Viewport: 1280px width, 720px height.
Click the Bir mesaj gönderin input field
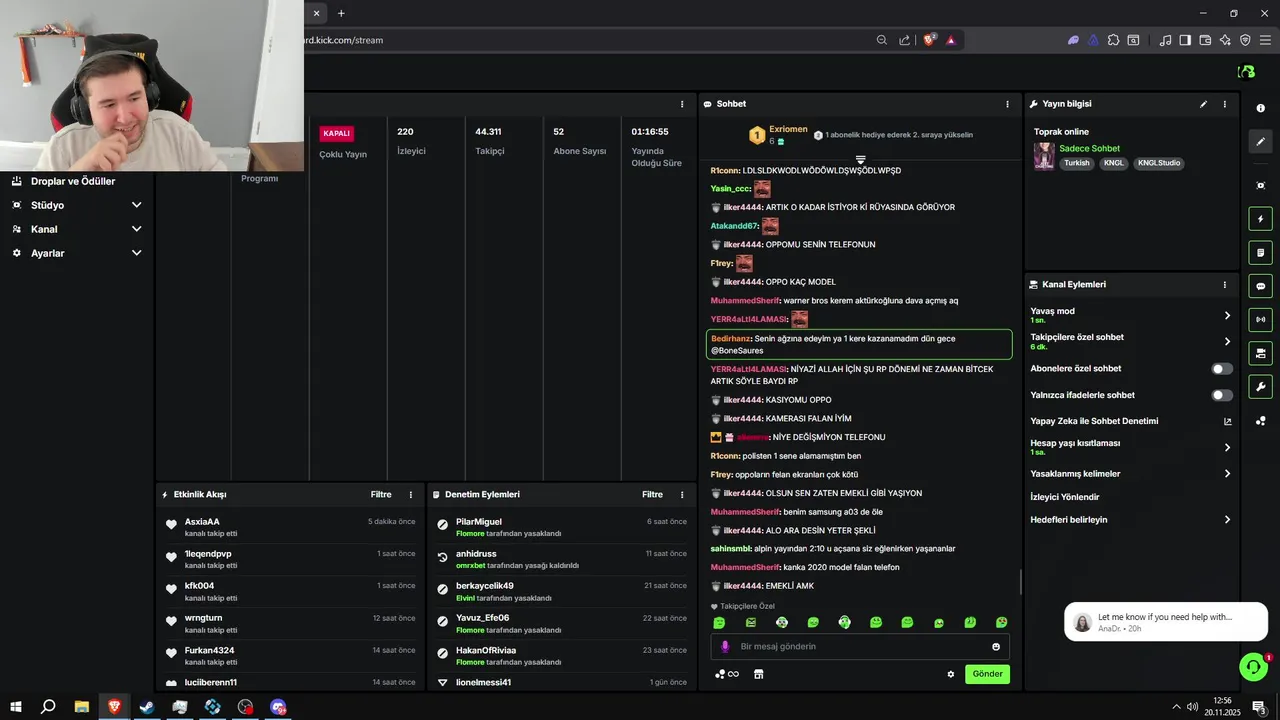tap(860, 647)
